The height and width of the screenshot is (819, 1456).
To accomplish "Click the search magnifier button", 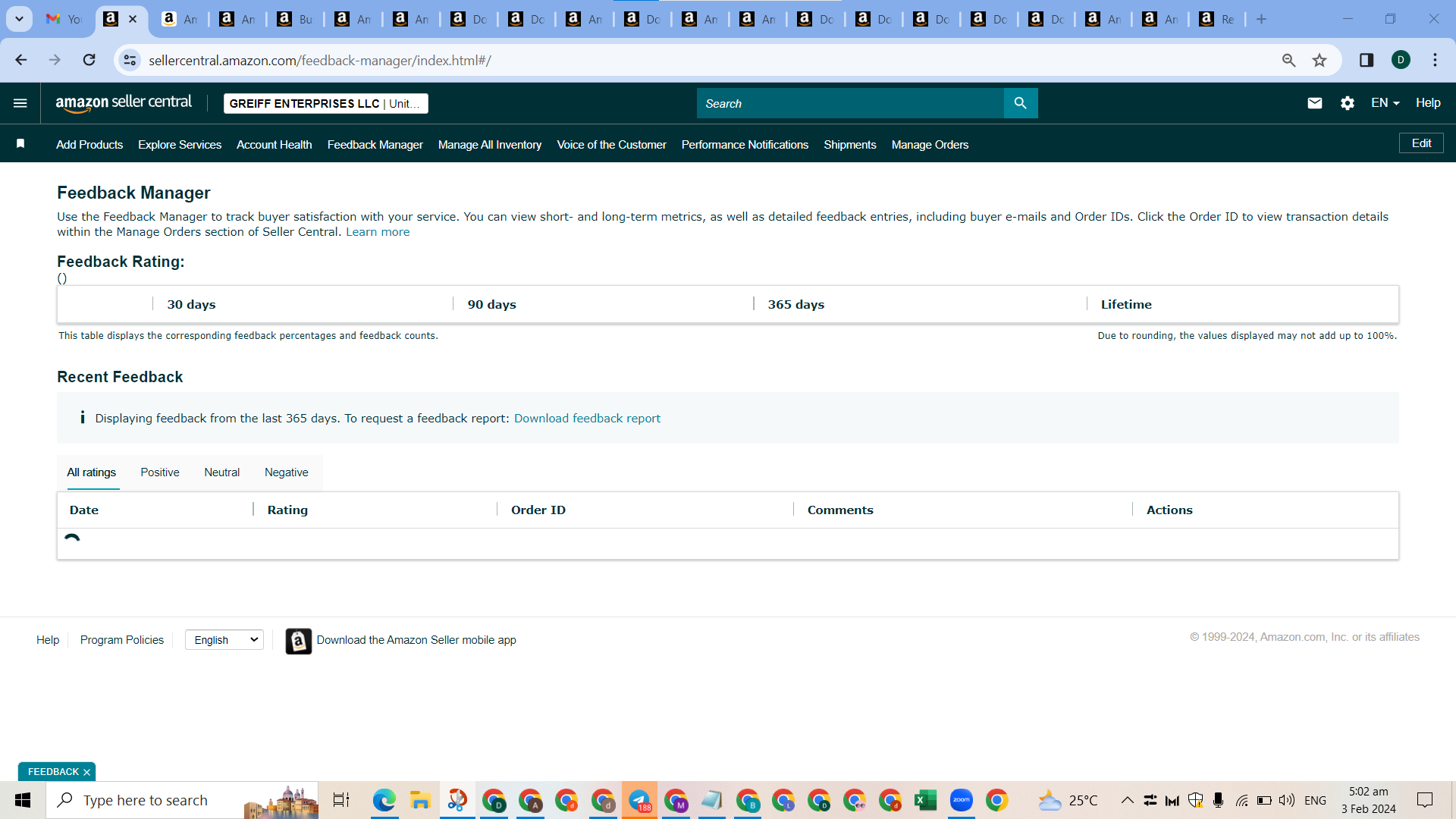I will coord(1021,103).
